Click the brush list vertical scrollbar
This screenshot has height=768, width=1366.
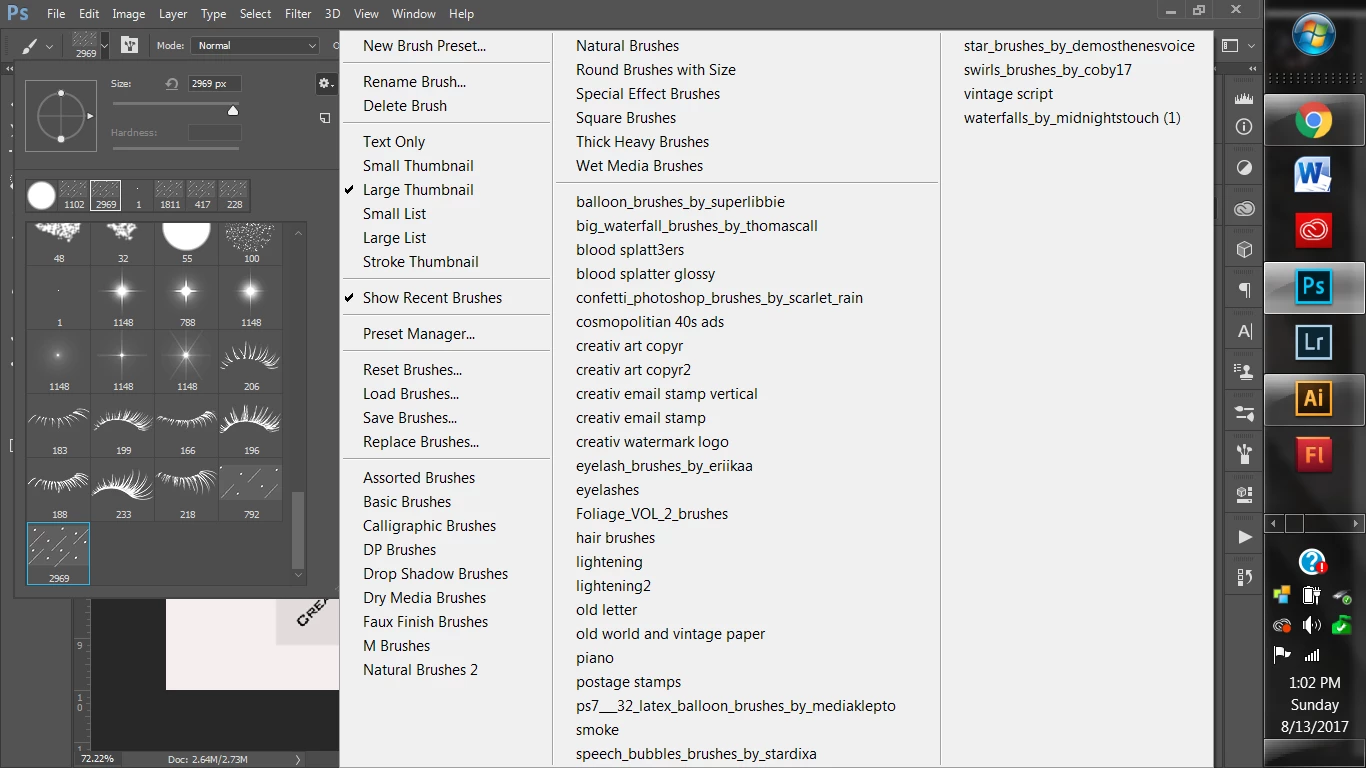click(298, 530)
